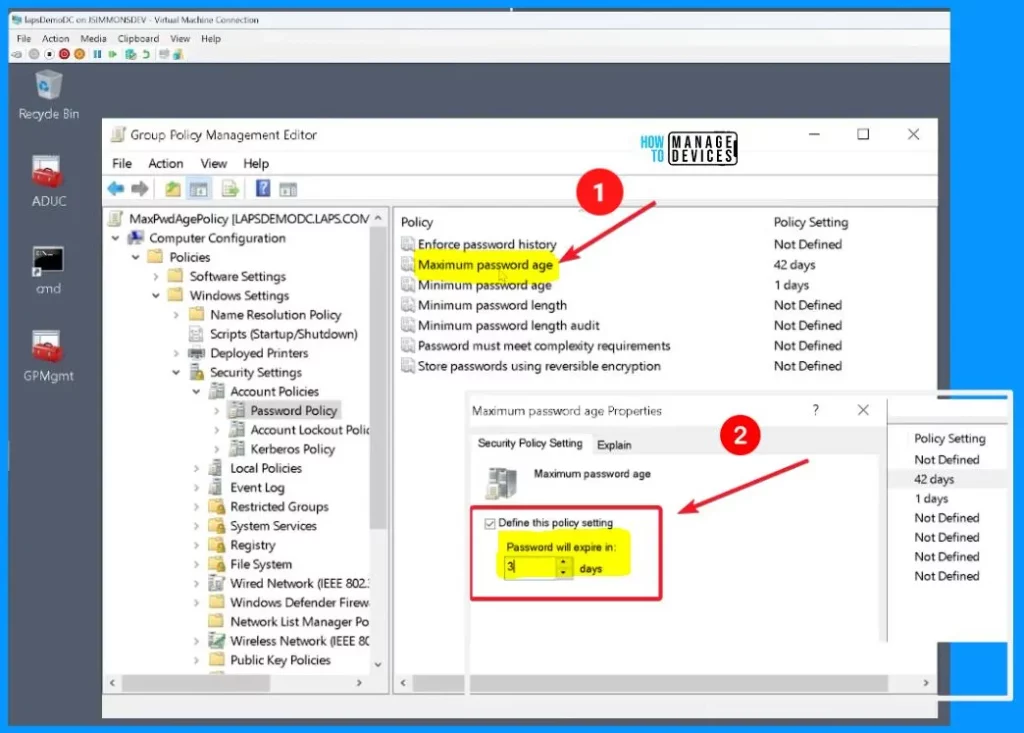The width and height of the screenshot is (1024, 733).
Task: Click the Policy Setting column header
Action: (x=810, y=222)
